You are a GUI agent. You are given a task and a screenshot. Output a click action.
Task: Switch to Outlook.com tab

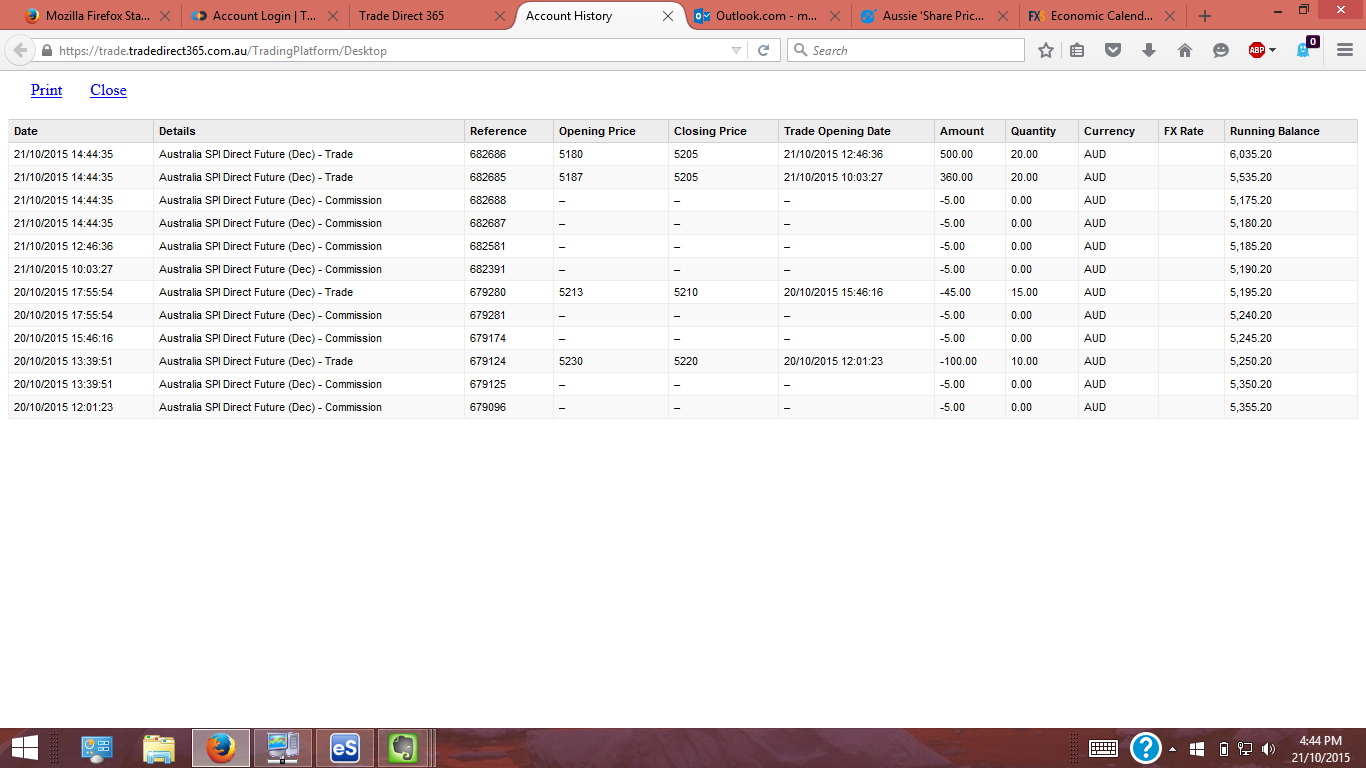[767, 16]
